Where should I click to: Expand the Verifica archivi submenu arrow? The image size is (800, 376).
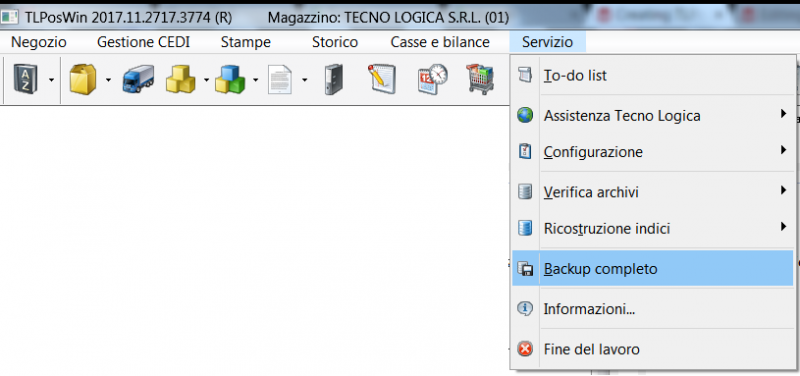click(783, 191)
